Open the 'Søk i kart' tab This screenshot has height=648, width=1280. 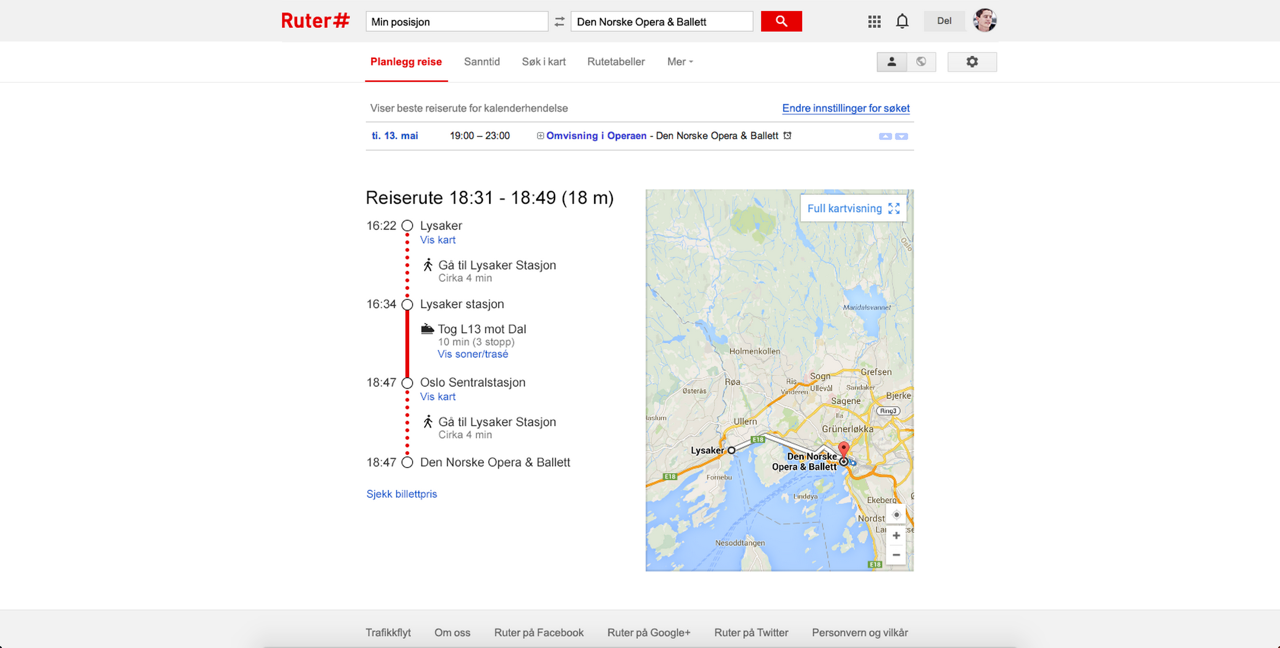(544, 62)
